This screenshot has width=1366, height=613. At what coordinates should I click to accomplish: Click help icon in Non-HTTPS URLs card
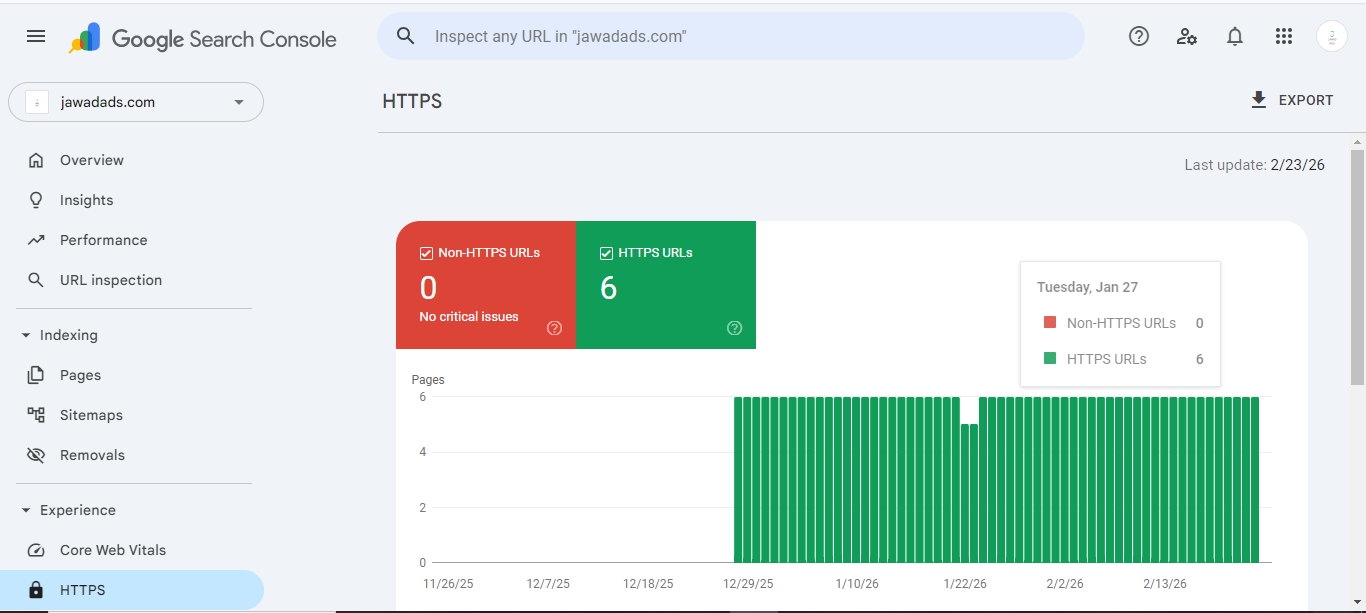(x=555, y=328)
